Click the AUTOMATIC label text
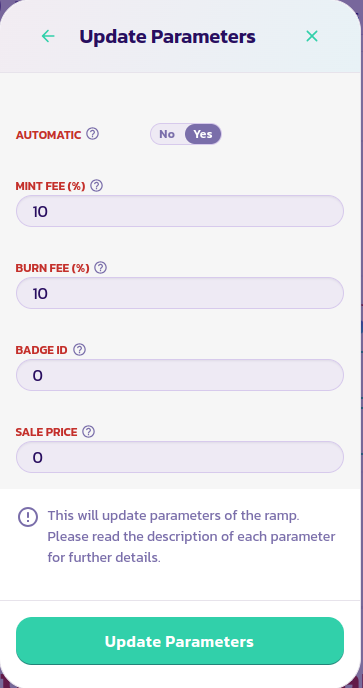The width and height of the screenshot is (363, 688). (x=48, y=135)
